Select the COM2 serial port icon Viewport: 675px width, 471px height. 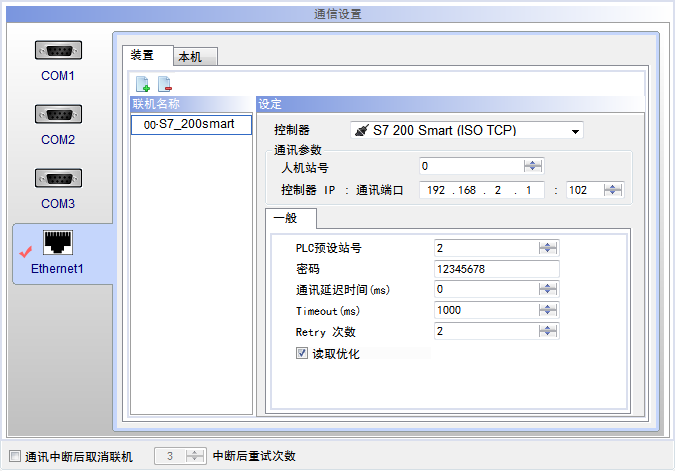[x=58, y=115]
